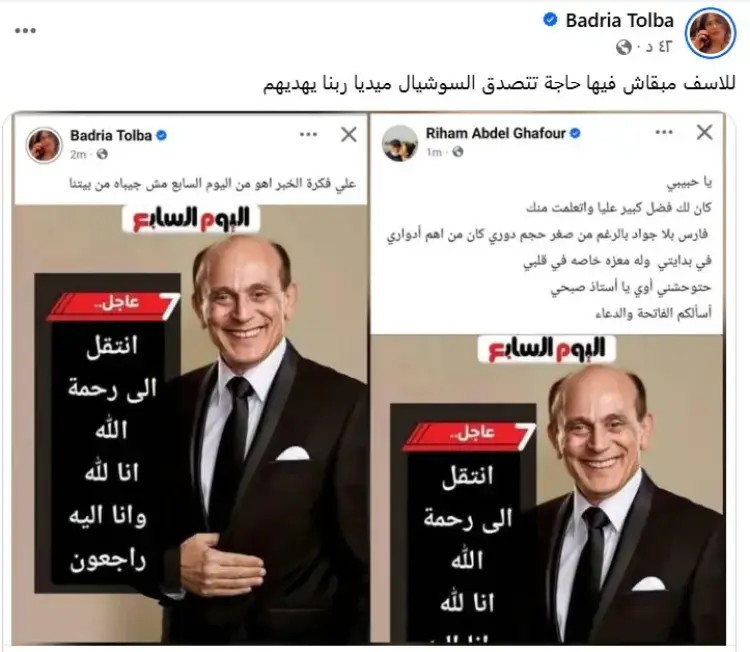This screenshot has width=750, height=652.
Task: Click the small Badria Tolba avatar in the embedded post
Action: click(44, 145)
